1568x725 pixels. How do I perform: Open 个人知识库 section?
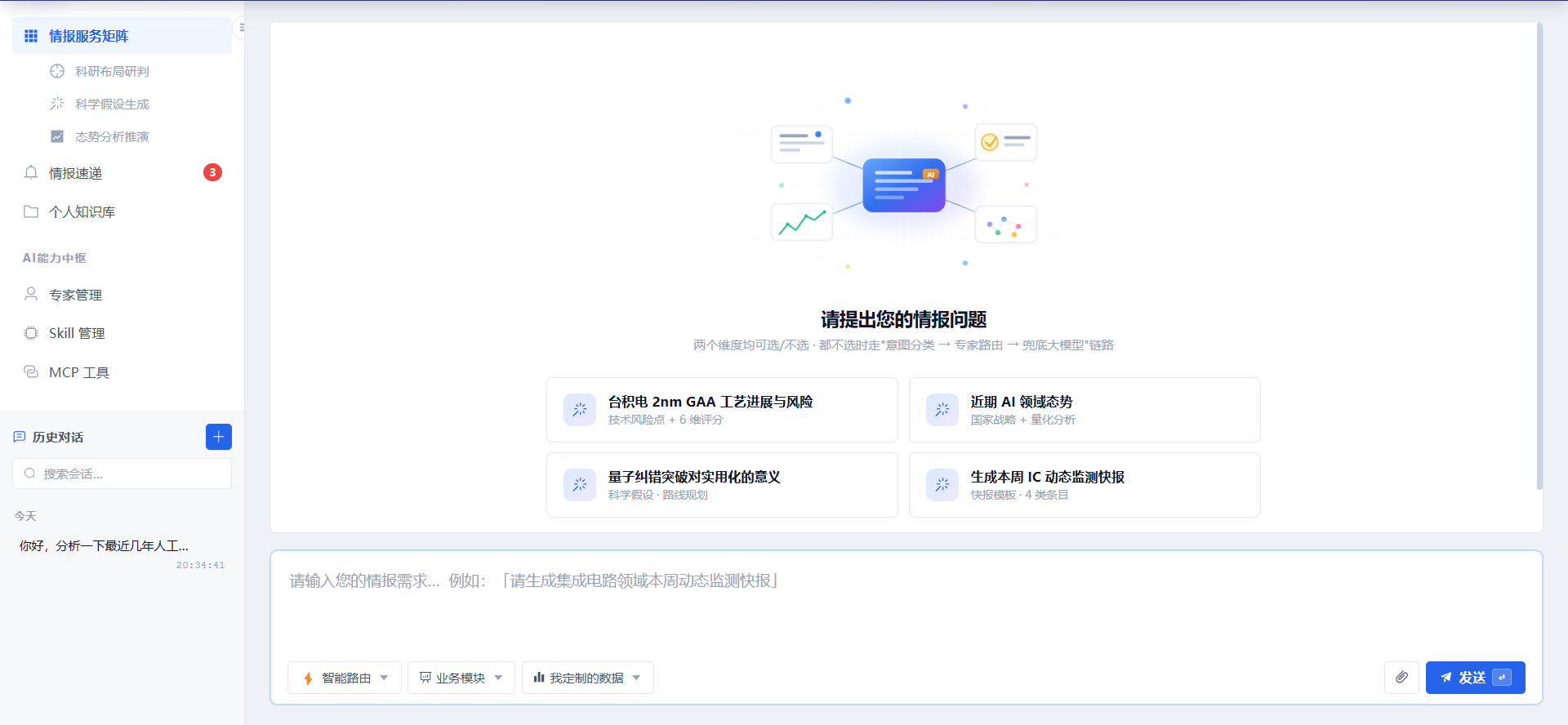pos(122,211)
